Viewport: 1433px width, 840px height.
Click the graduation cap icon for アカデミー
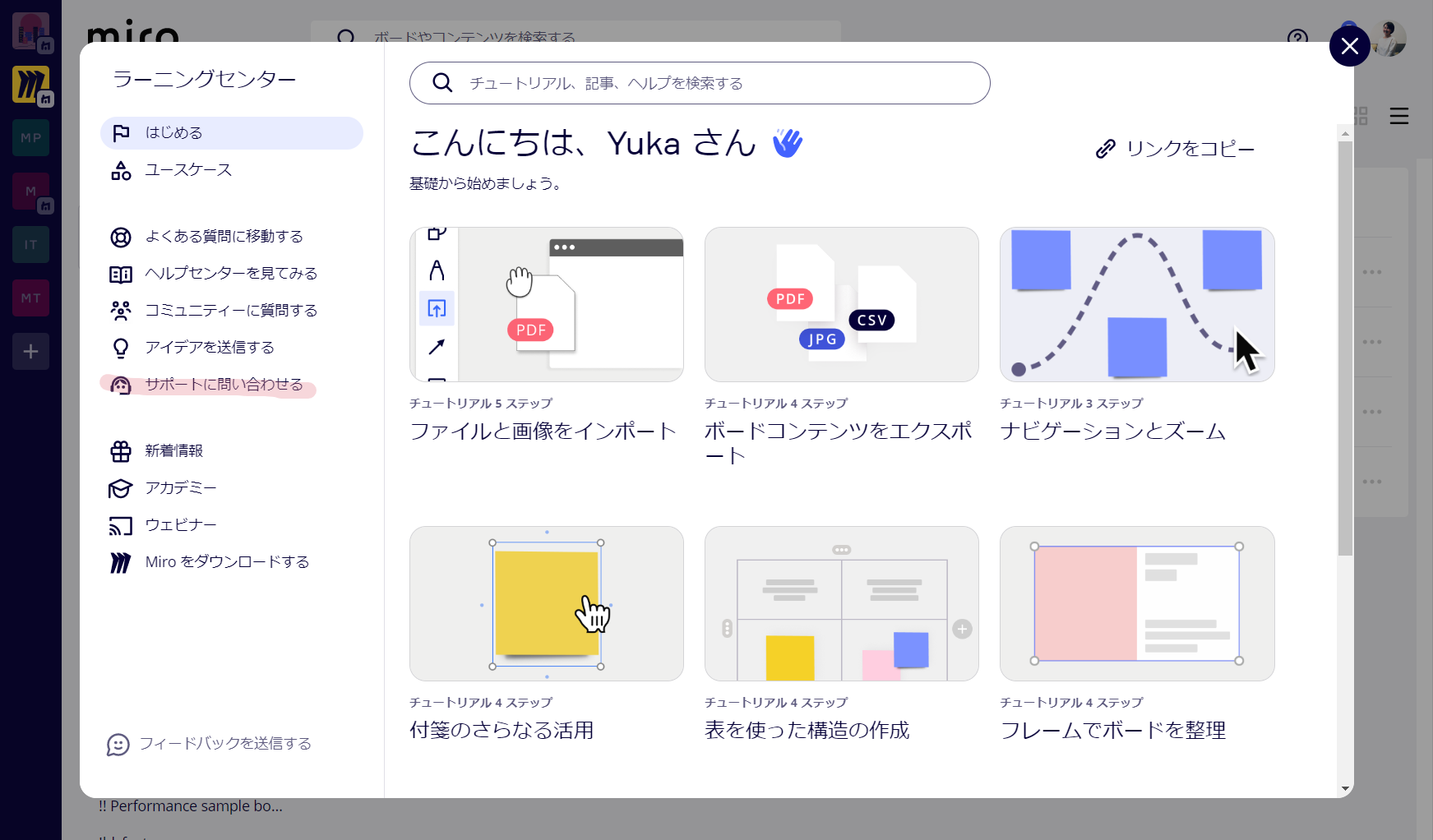coord(121,487)
